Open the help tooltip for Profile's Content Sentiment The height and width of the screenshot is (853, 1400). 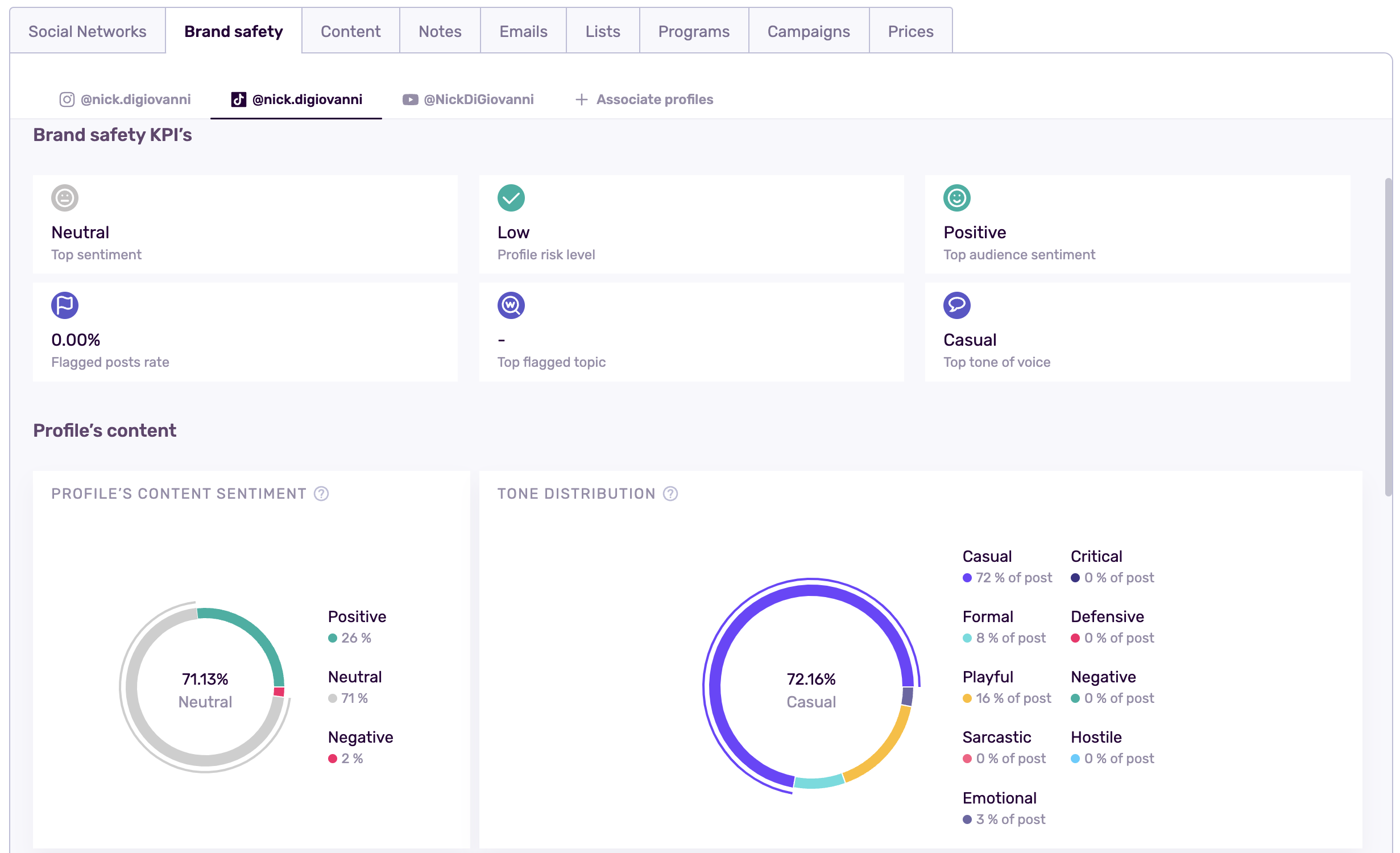pyautogui.click(x=321, y=494)
